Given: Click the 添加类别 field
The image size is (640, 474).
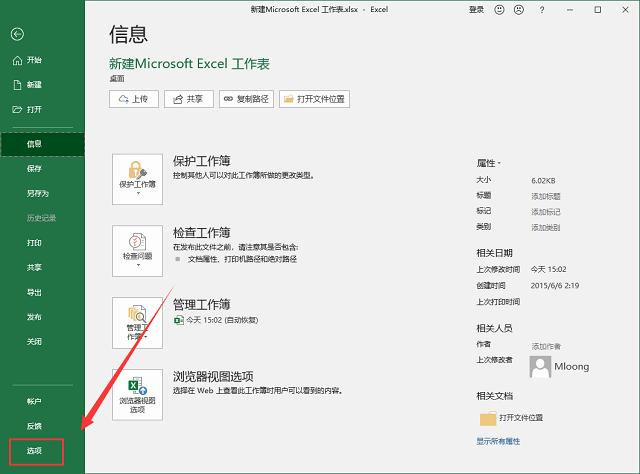Looking at the screenshot, I should click(x=546, y=227).
